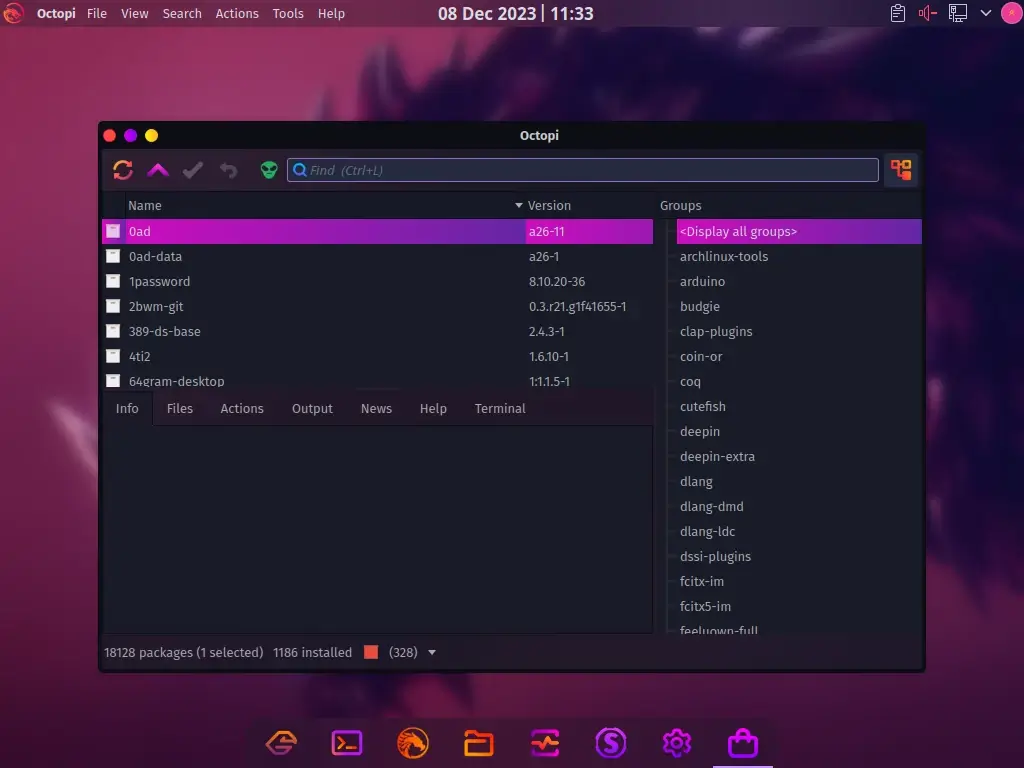The image size is (1024, 768).
Task: Select archlinux-tools group
Action: point(724,257)
